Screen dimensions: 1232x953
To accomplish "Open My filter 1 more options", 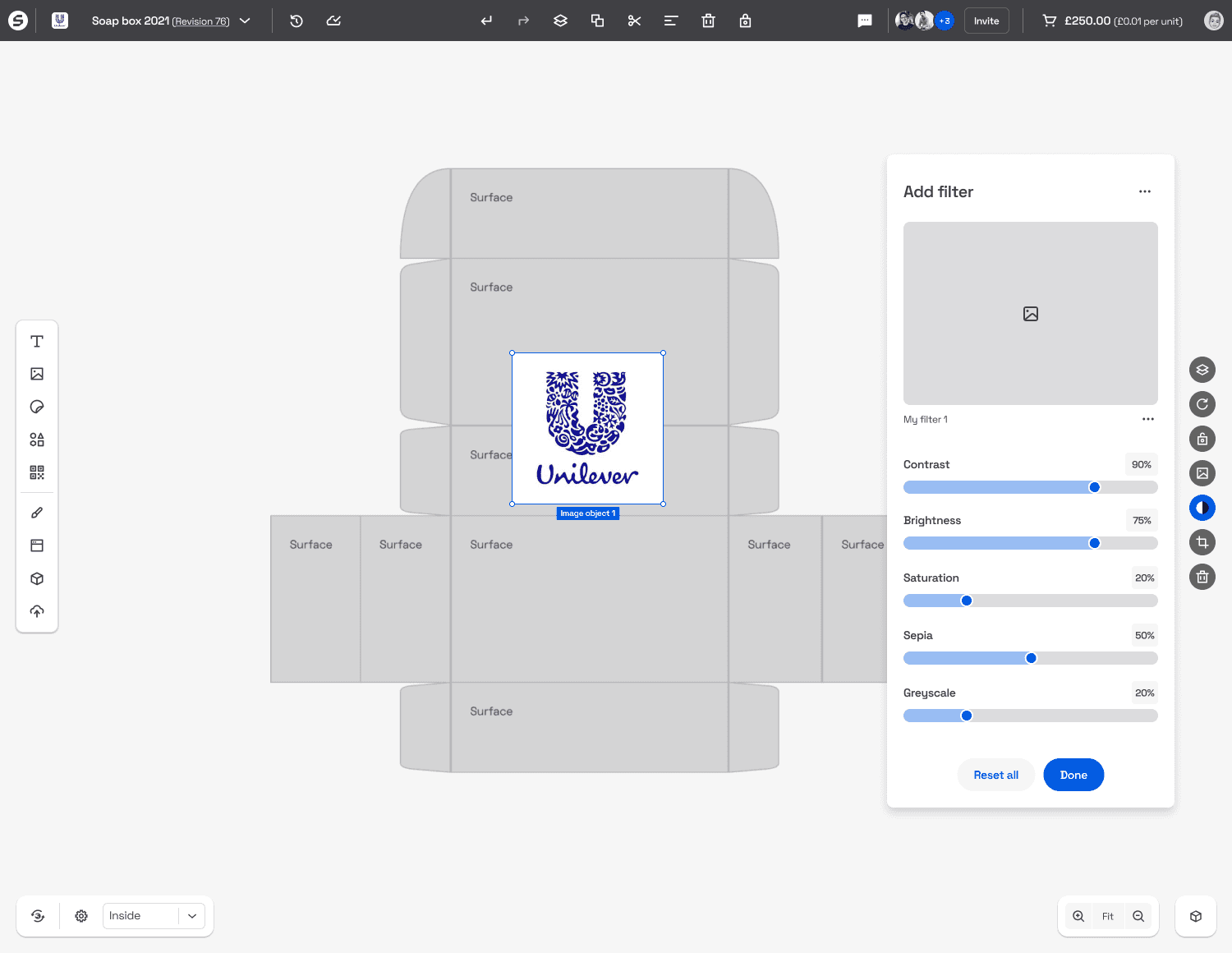I will coord(1148,419).
